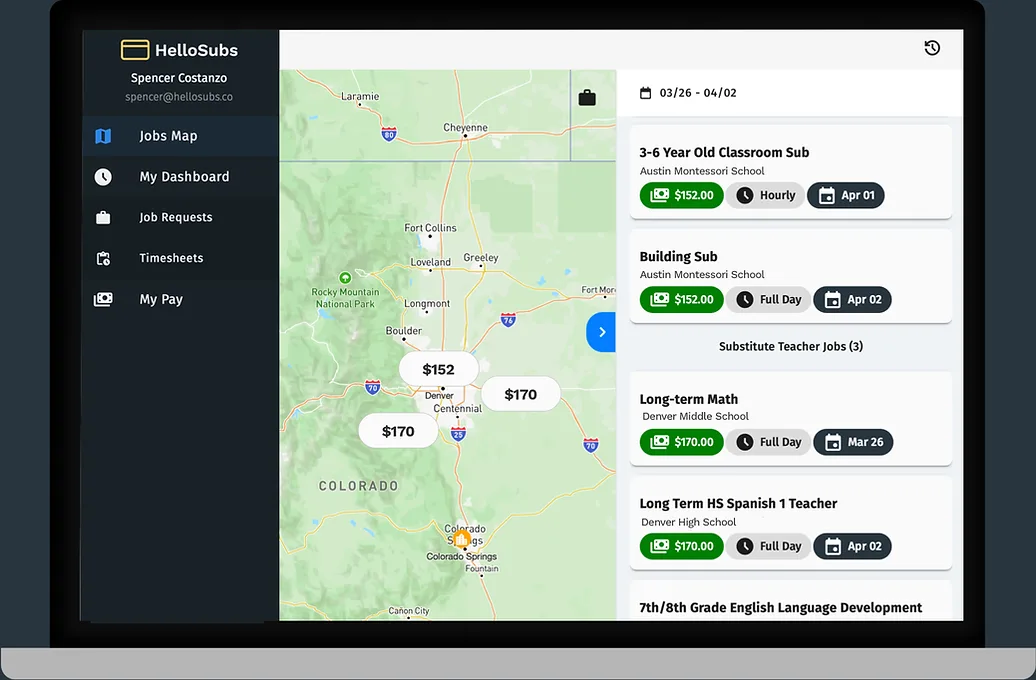Click the HelloSubs logo icon
The width and height of the screenshot is (1036, 680).
click(x=135, y=50)
